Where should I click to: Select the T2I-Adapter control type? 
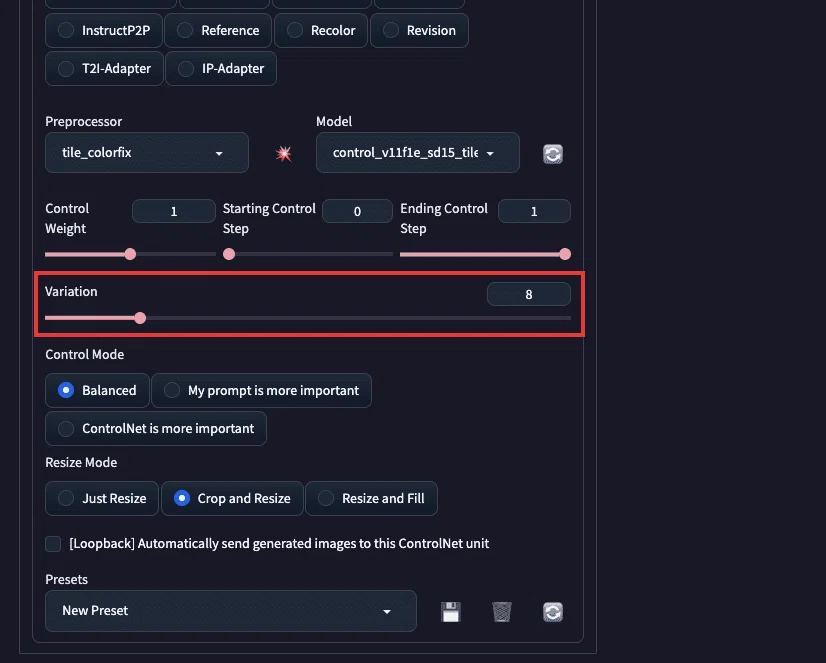(104, 68)
